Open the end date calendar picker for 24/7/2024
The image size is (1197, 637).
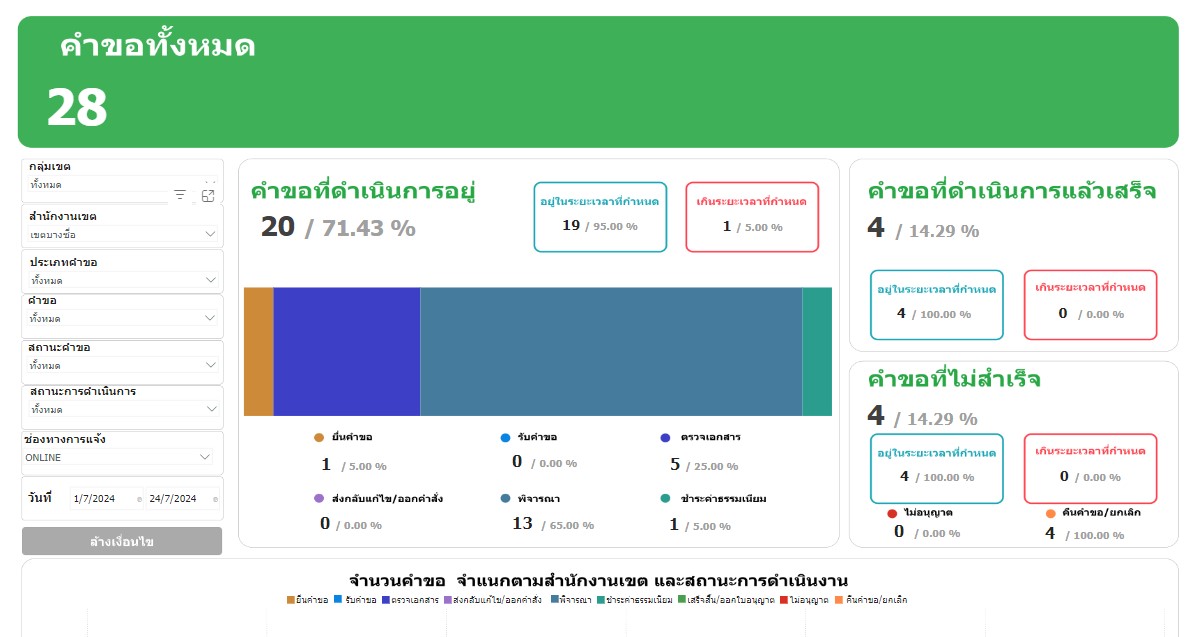215,498
